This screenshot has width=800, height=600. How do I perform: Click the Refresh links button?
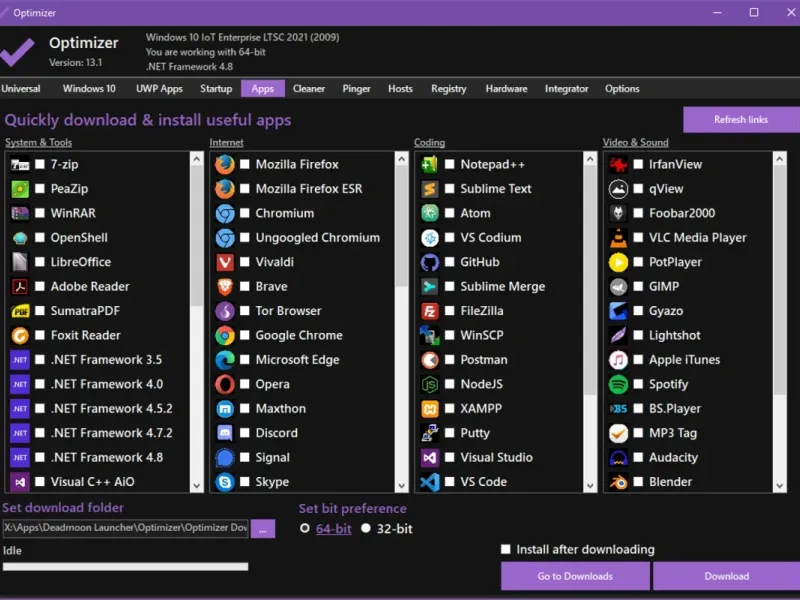[741, 119]
